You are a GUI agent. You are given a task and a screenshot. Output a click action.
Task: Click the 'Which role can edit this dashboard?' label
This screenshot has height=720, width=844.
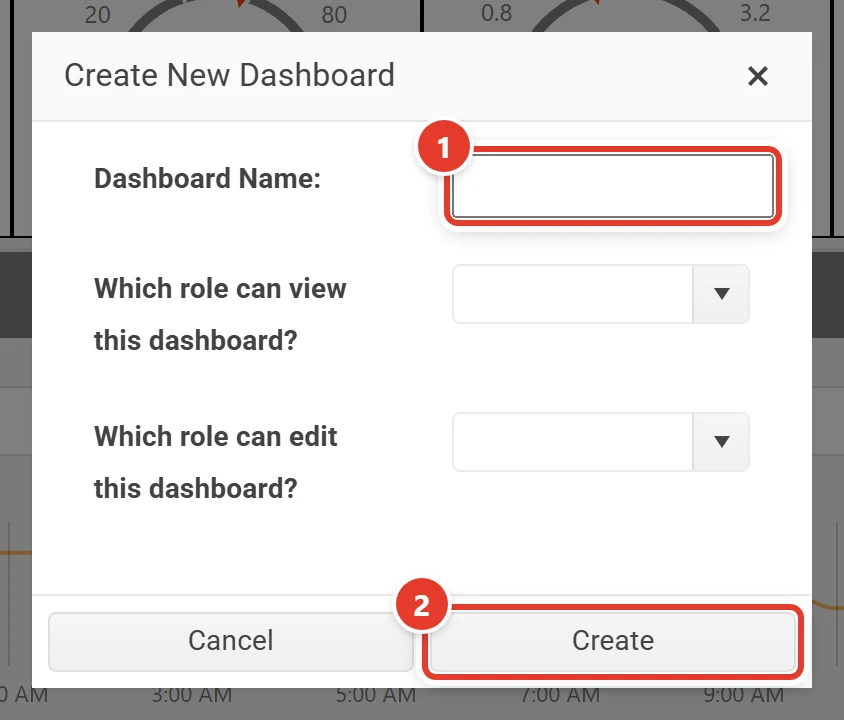[215, 462]
